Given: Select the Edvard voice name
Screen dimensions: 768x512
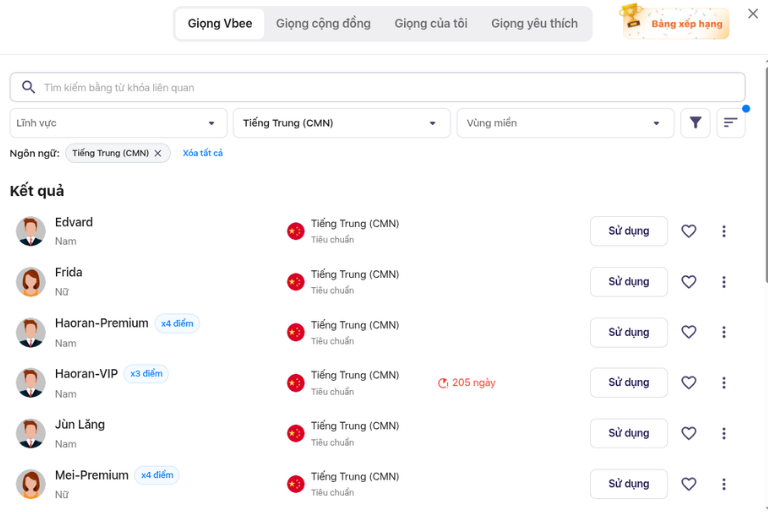Looking at the screenshot, I should tap(73, 222).
